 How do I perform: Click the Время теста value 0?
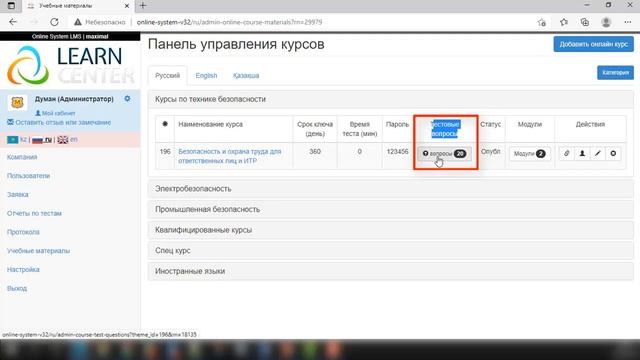(360, 151)
